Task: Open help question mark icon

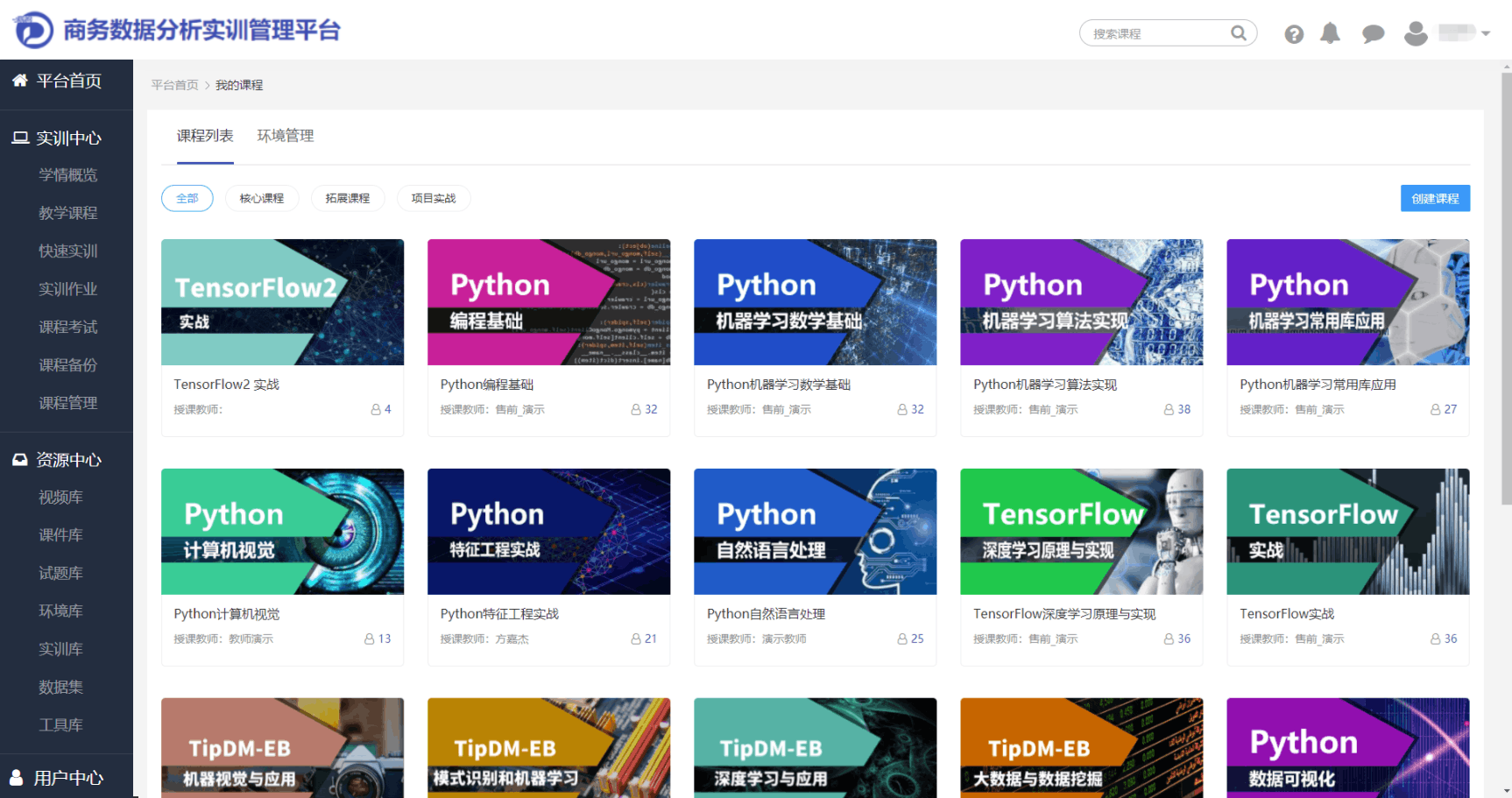Action: tap(1294, 34)
